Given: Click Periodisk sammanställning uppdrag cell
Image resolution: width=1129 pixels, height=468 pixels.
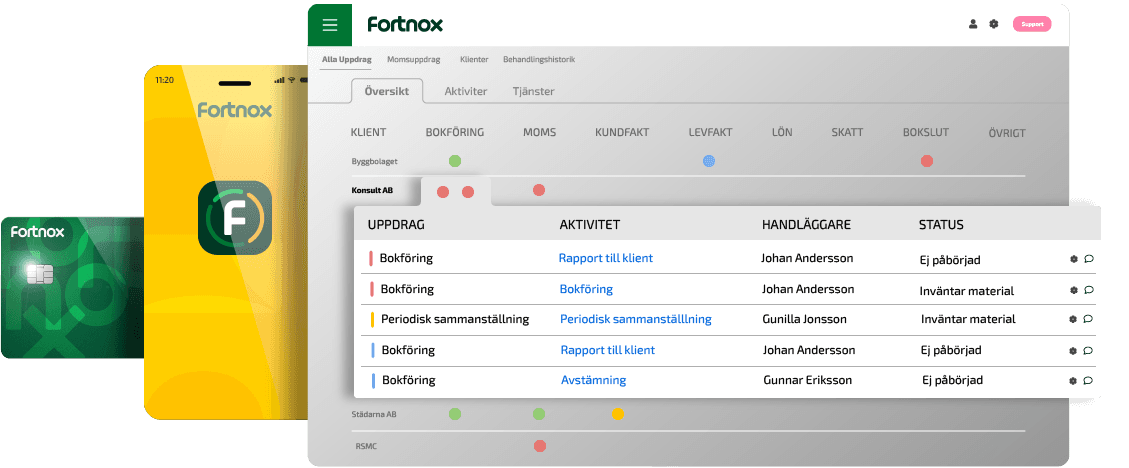Looking at the screenshot, I should [x=455, y=319].
